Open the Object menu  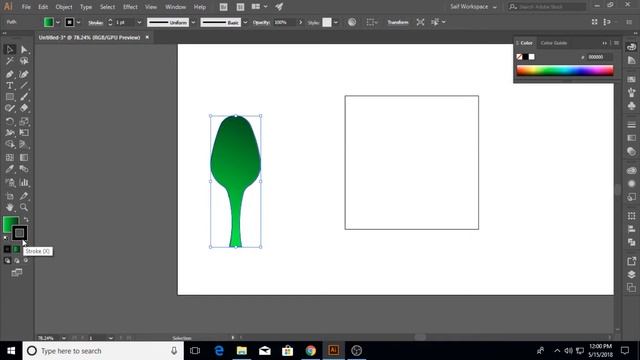click(64, 7)
